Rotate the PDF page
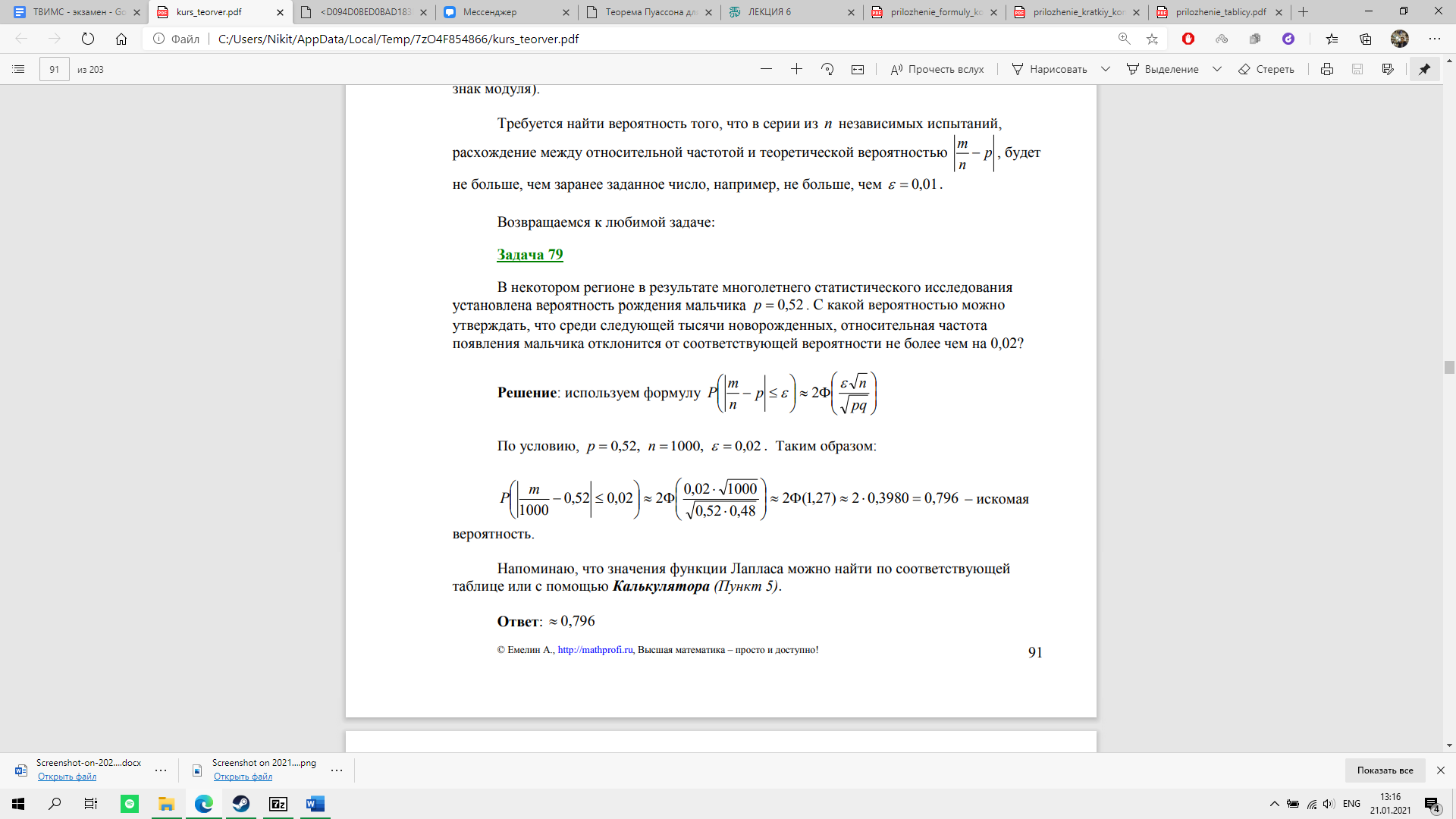 click(x=827, y=69)
